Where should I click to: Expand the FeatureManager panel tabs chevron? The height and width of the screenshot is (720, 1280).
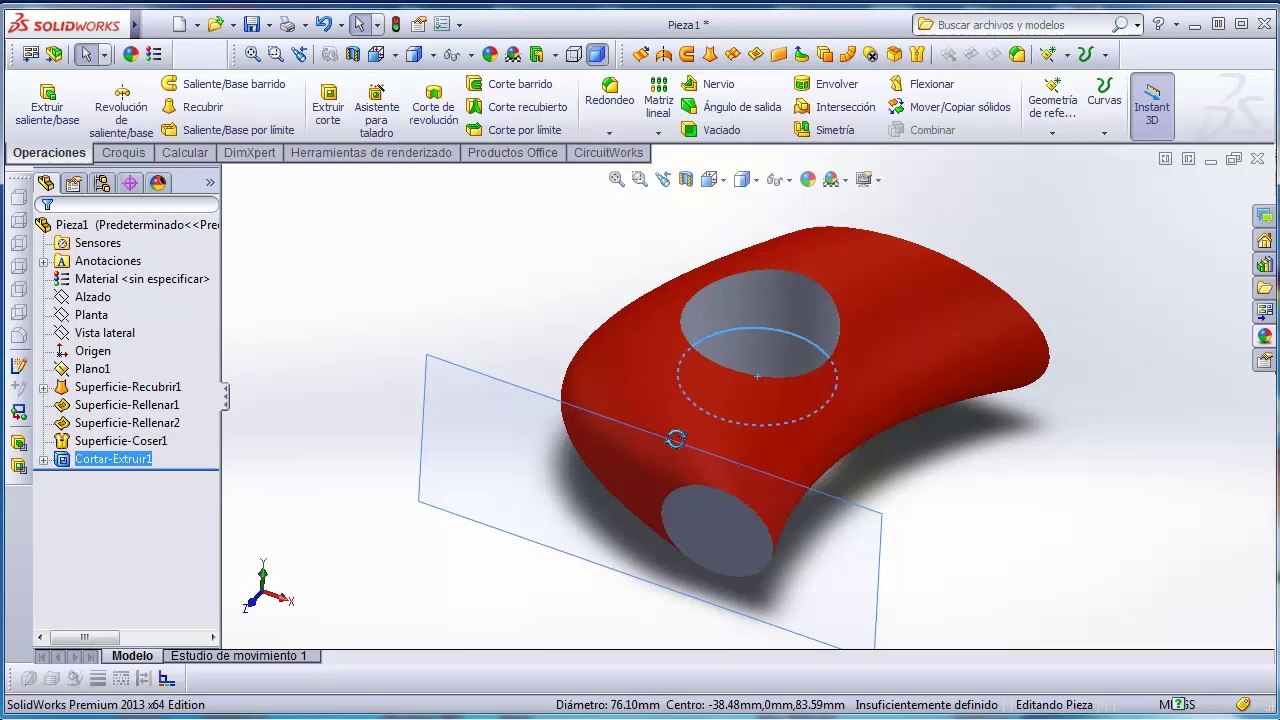click(210, 183)
